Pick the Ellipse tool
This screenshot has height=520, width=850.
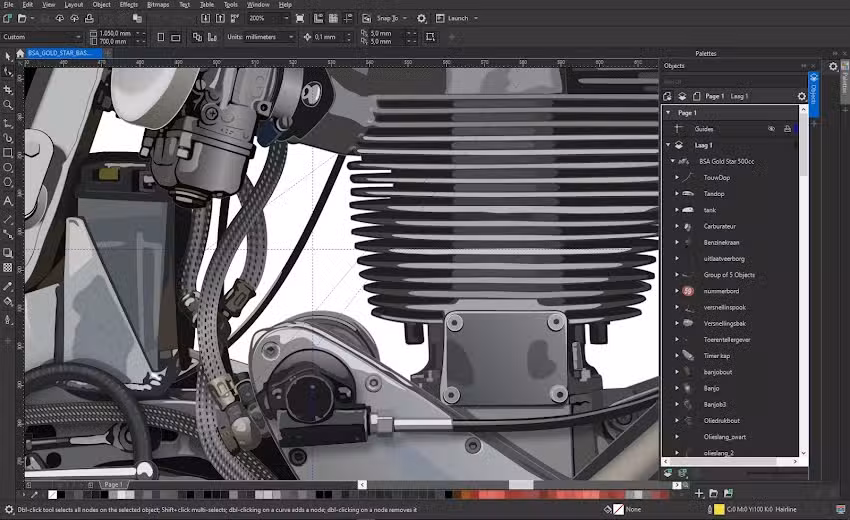(8, 168)
